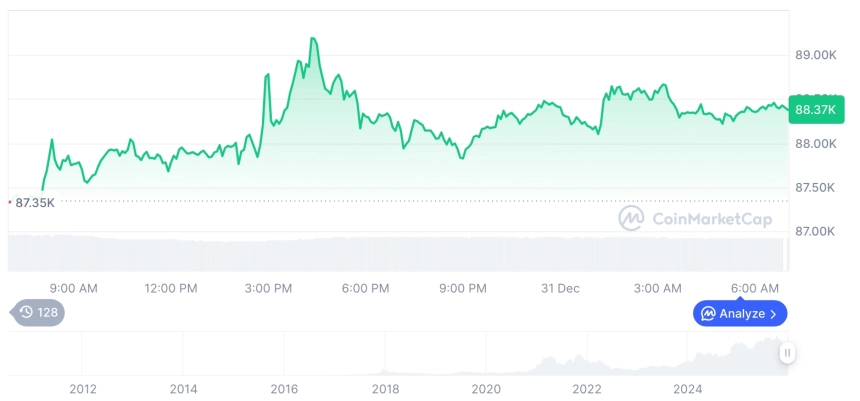Screen dimensions: 860x401
Task: Click the highest peak of the price line
Action: pos(314,39)
